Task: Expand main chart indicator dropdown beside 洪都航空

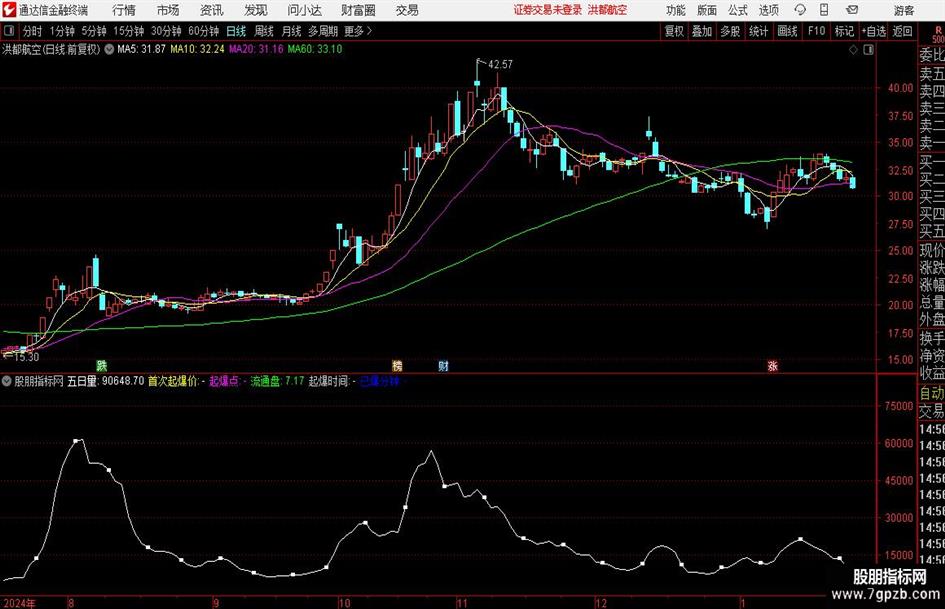Action: [x=109, y=49]
